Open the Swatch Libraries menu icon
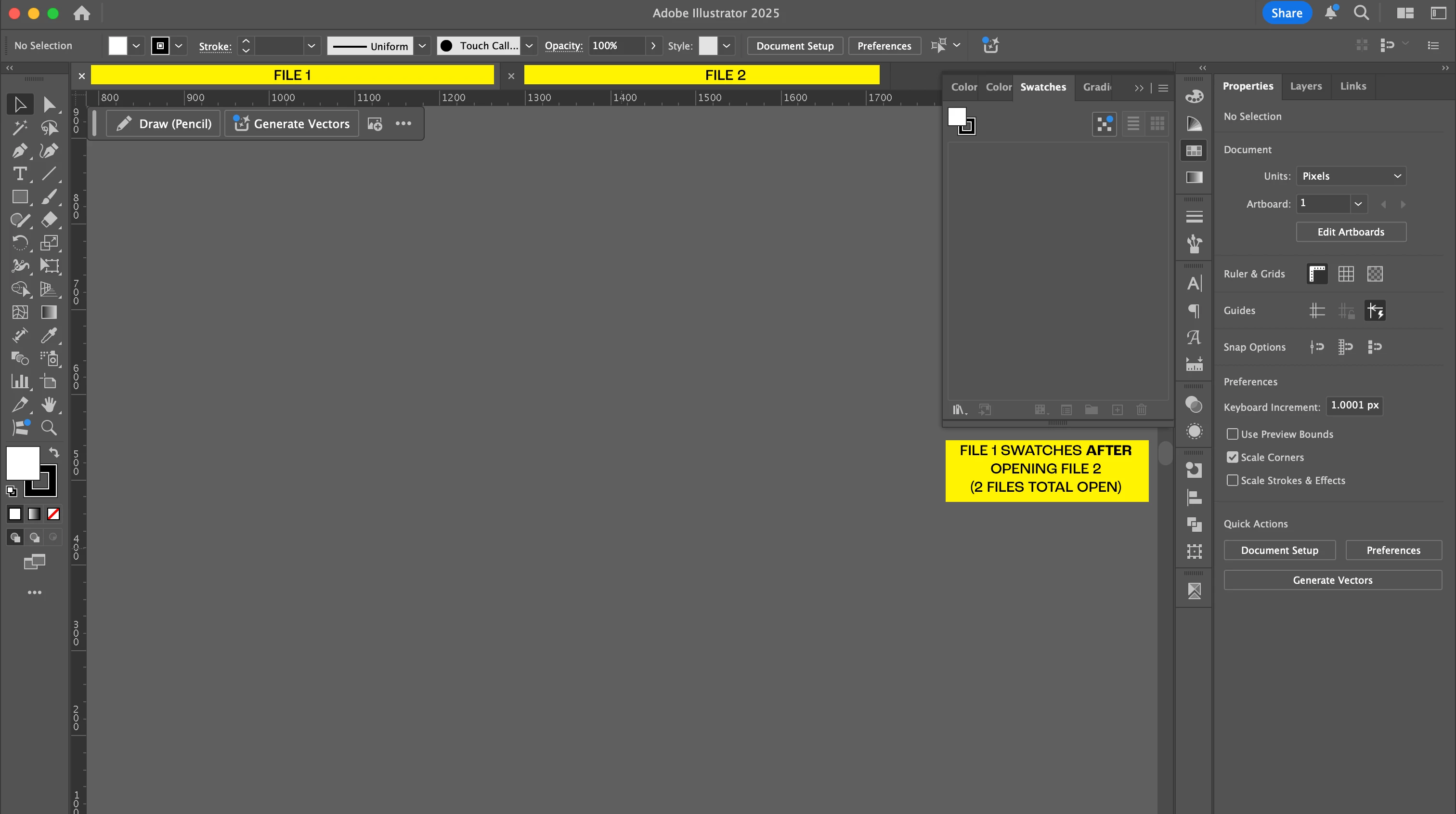This screenshot has width=1456, height=814. point(959,410)
